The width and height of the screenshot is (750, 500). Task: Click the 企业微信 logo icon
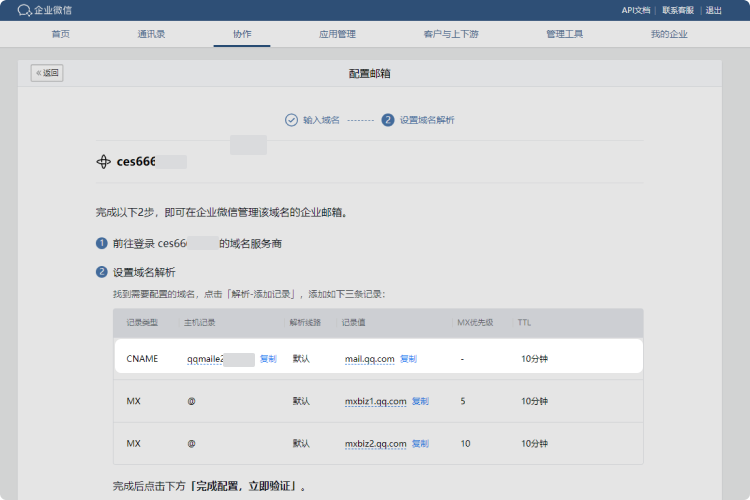(24, 10)
